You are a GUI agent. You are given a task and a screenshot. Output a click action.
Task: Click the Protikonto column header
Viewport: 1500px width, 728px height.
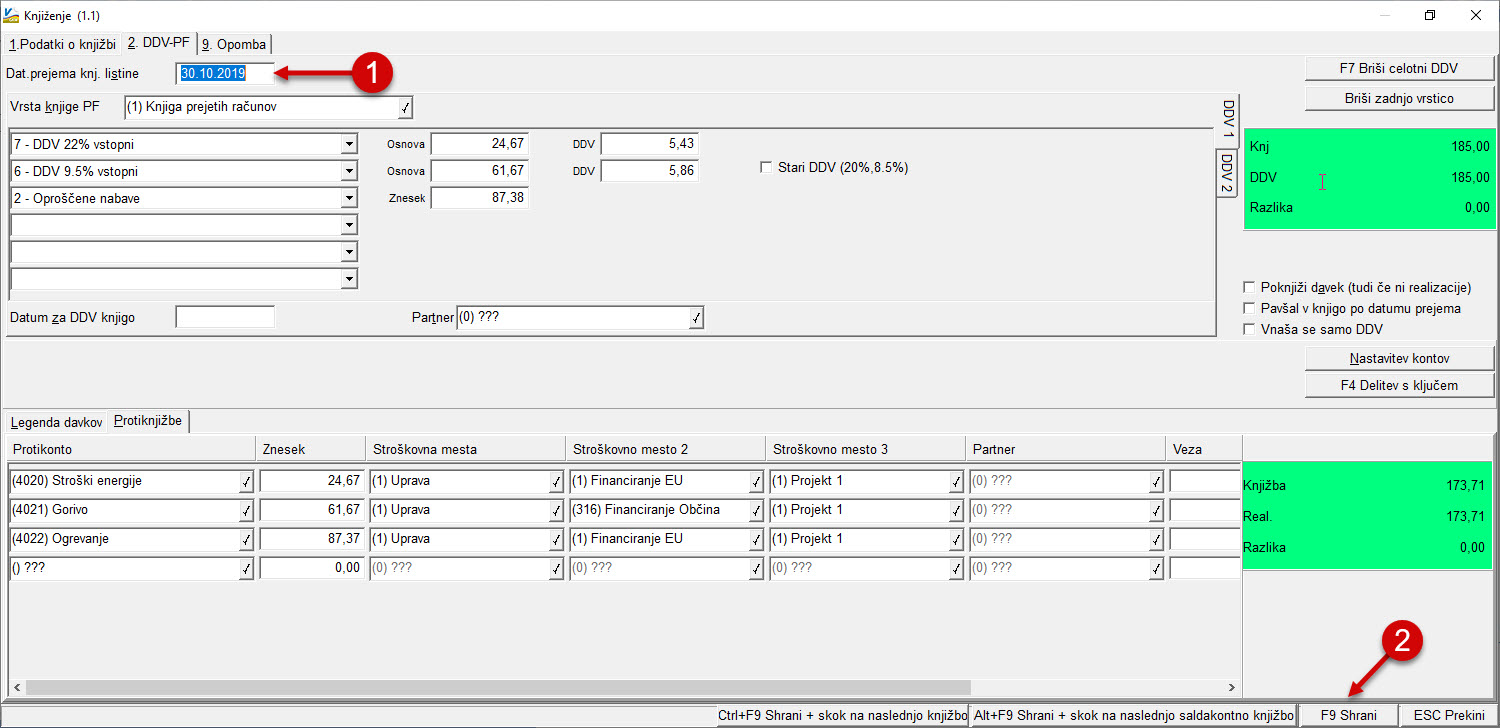(x=132, y=450)
